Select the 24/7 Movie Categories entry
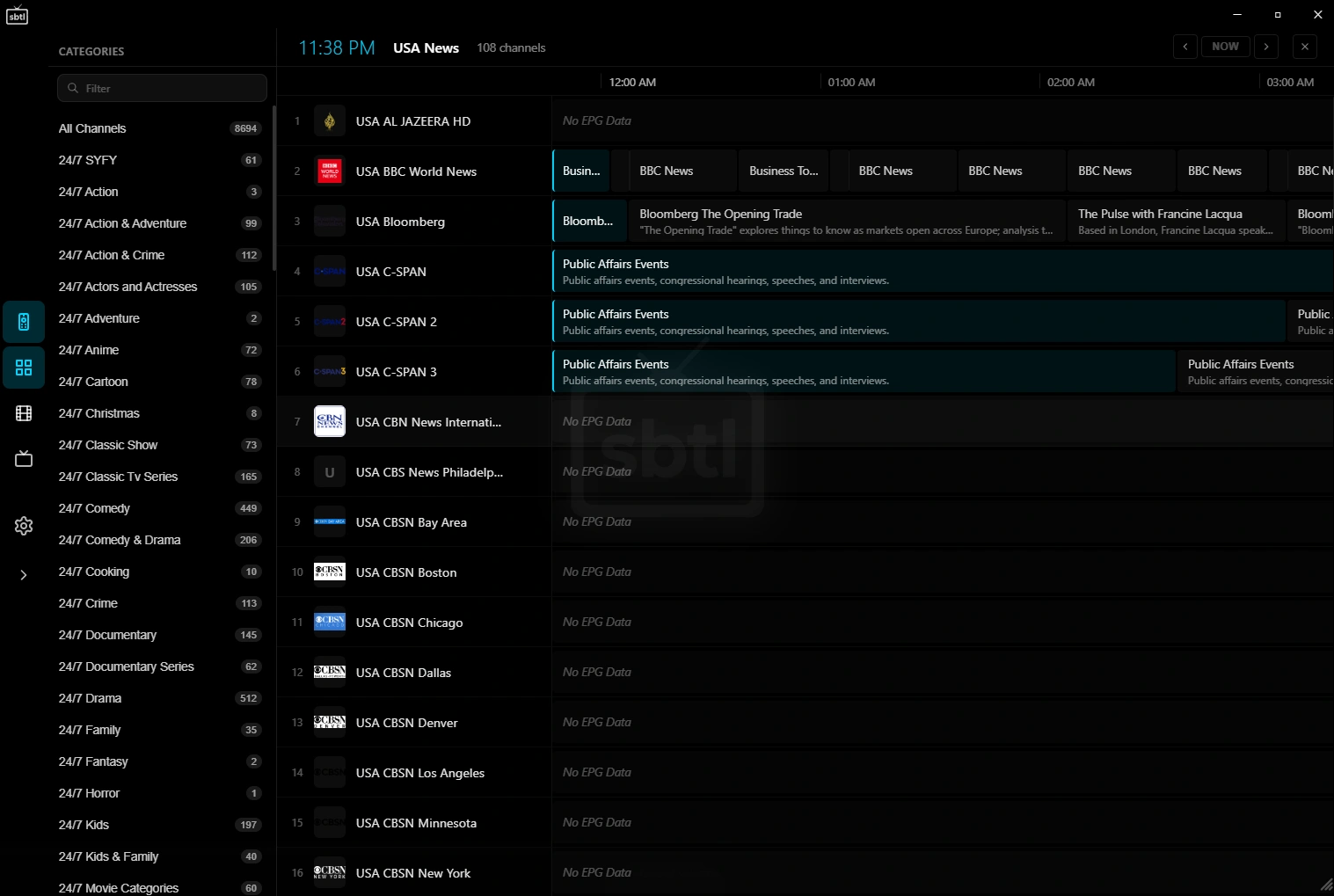 (160, 888)
